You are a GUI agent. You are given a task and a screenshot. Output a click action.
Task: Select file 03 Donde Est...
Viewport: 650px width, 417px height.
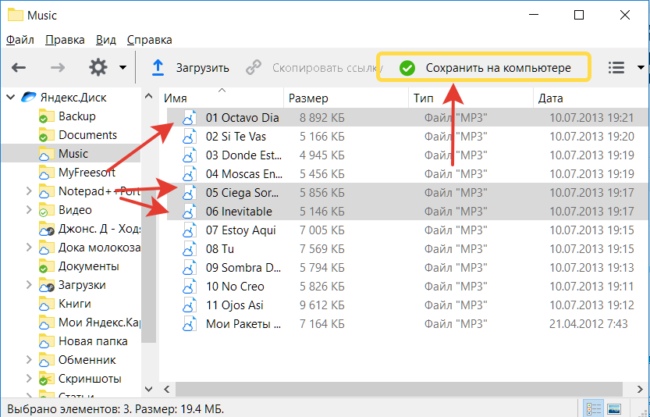[x=244, y=155]
